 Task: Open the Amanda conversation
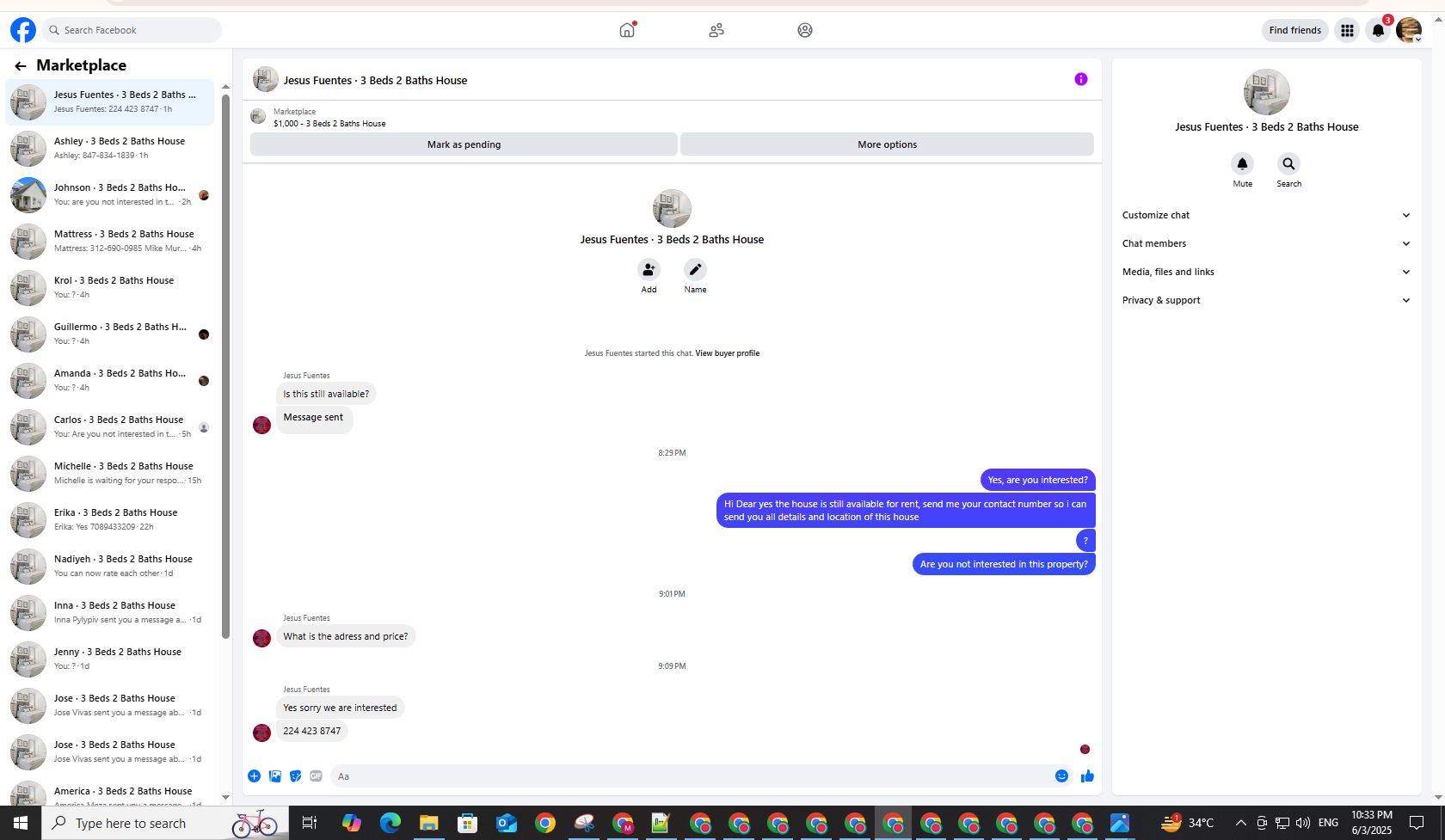tap(110, 380)
